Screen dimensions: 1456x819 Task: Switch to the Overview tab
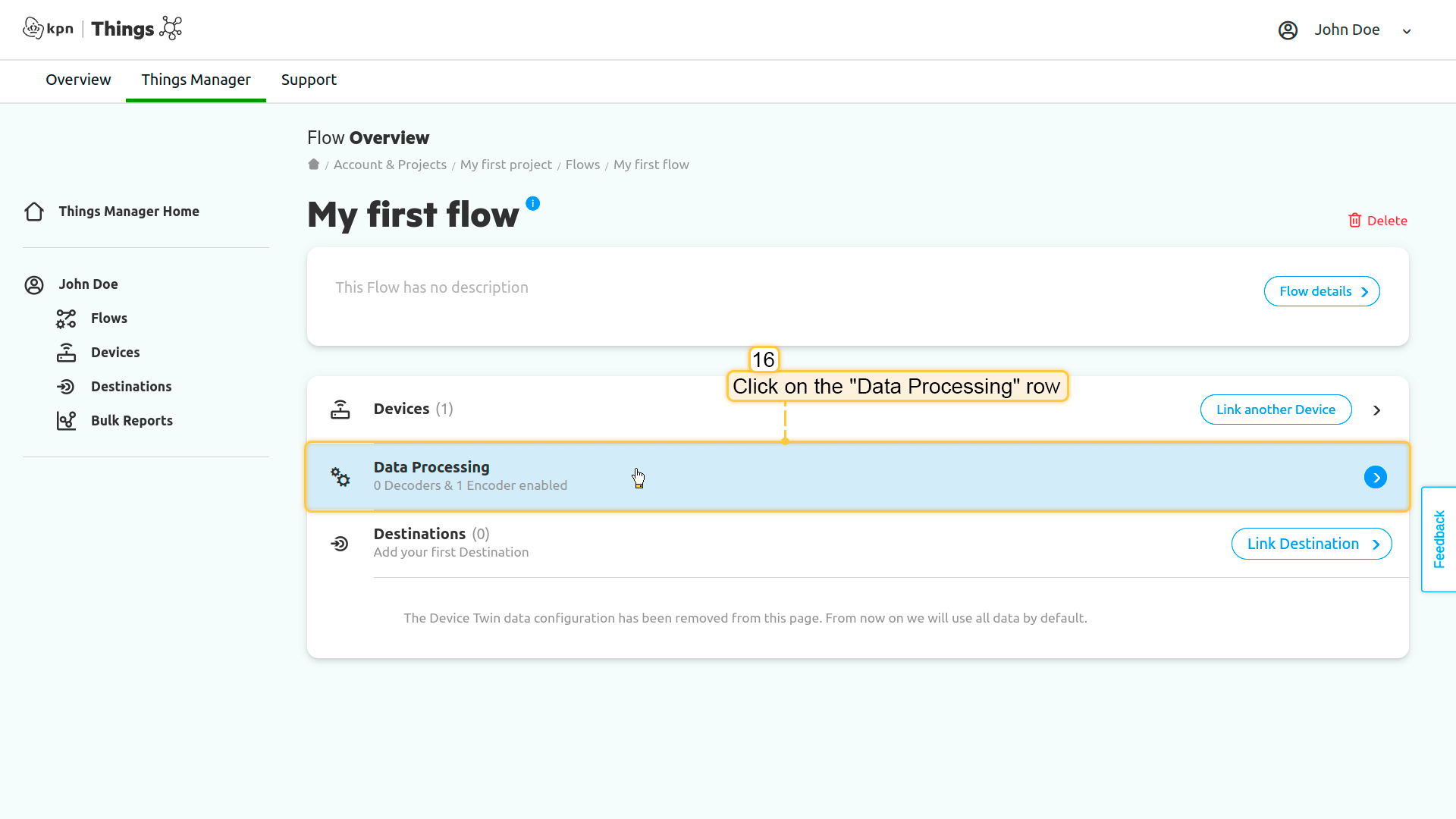[x=78, y=80]
